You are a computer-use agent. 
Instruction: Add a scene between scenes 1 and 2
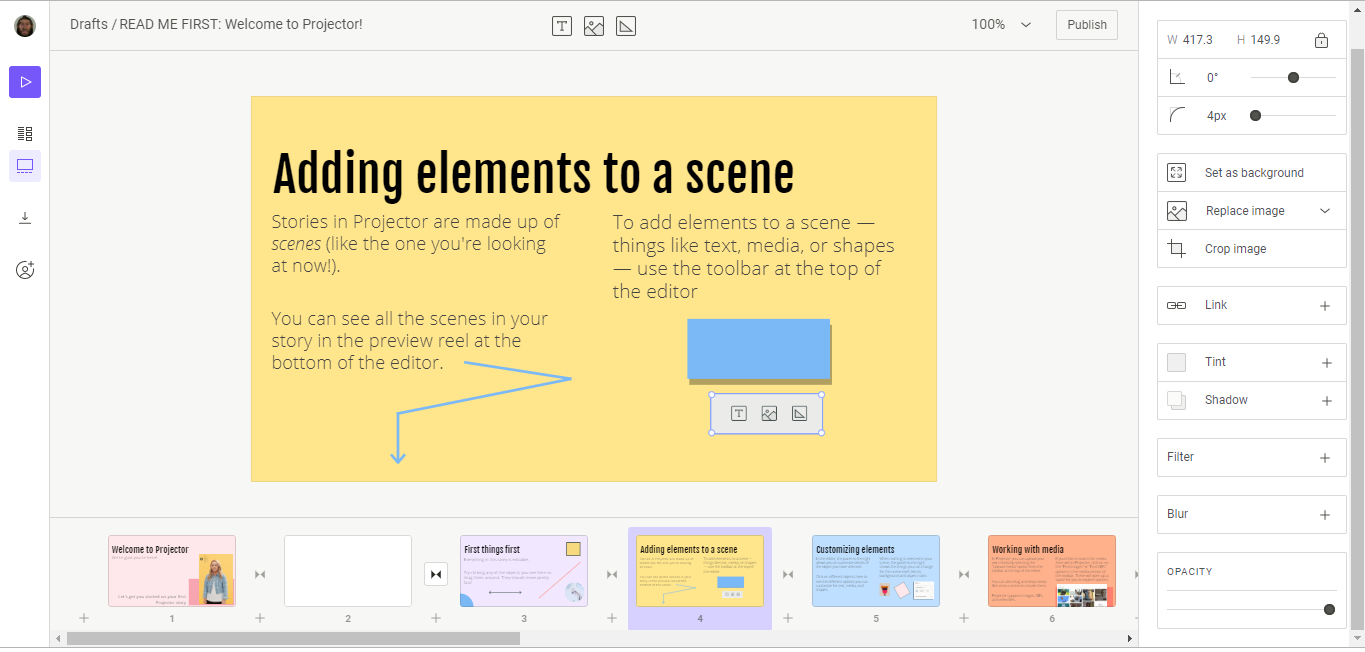260,618
